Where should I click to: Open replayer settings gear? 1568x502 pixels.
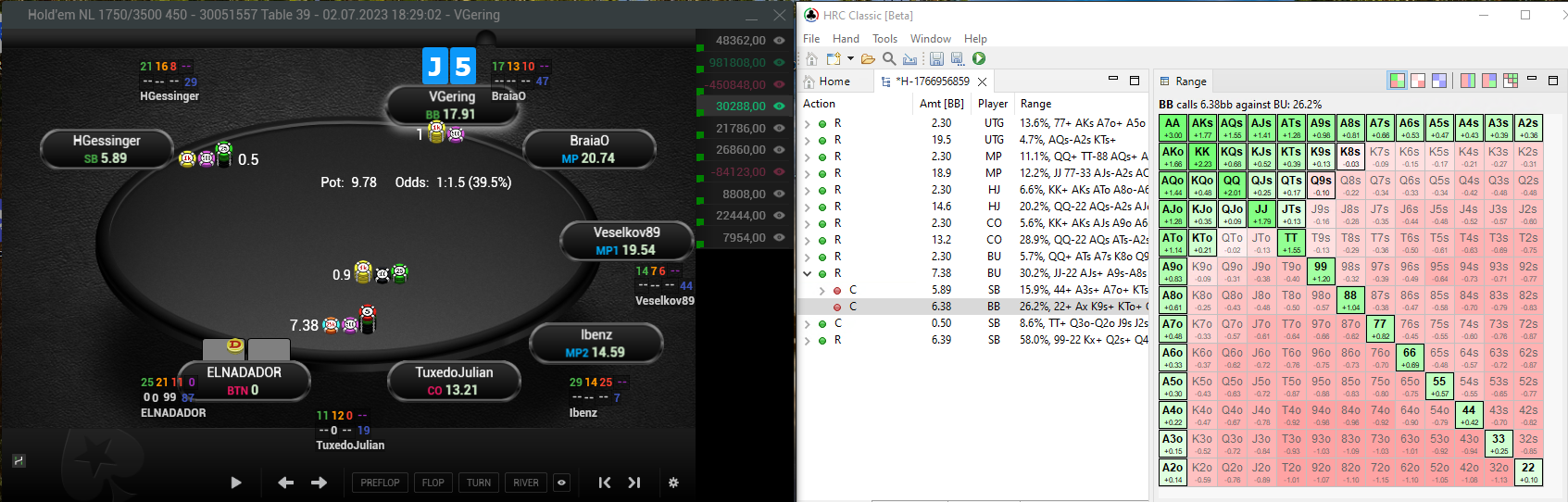click(x=673, y=483)
